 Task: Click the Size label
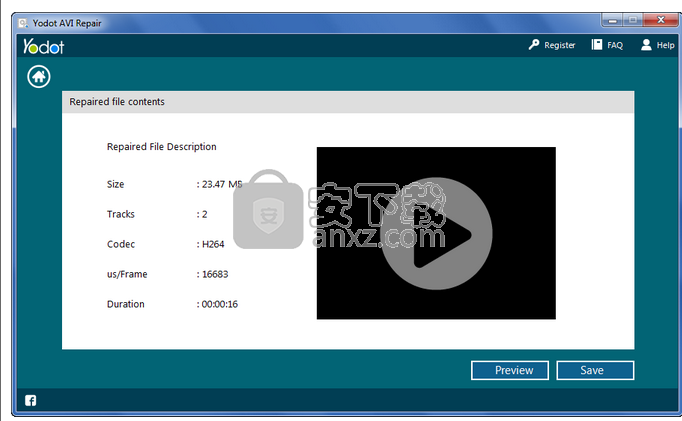click(x=115, y=184)
